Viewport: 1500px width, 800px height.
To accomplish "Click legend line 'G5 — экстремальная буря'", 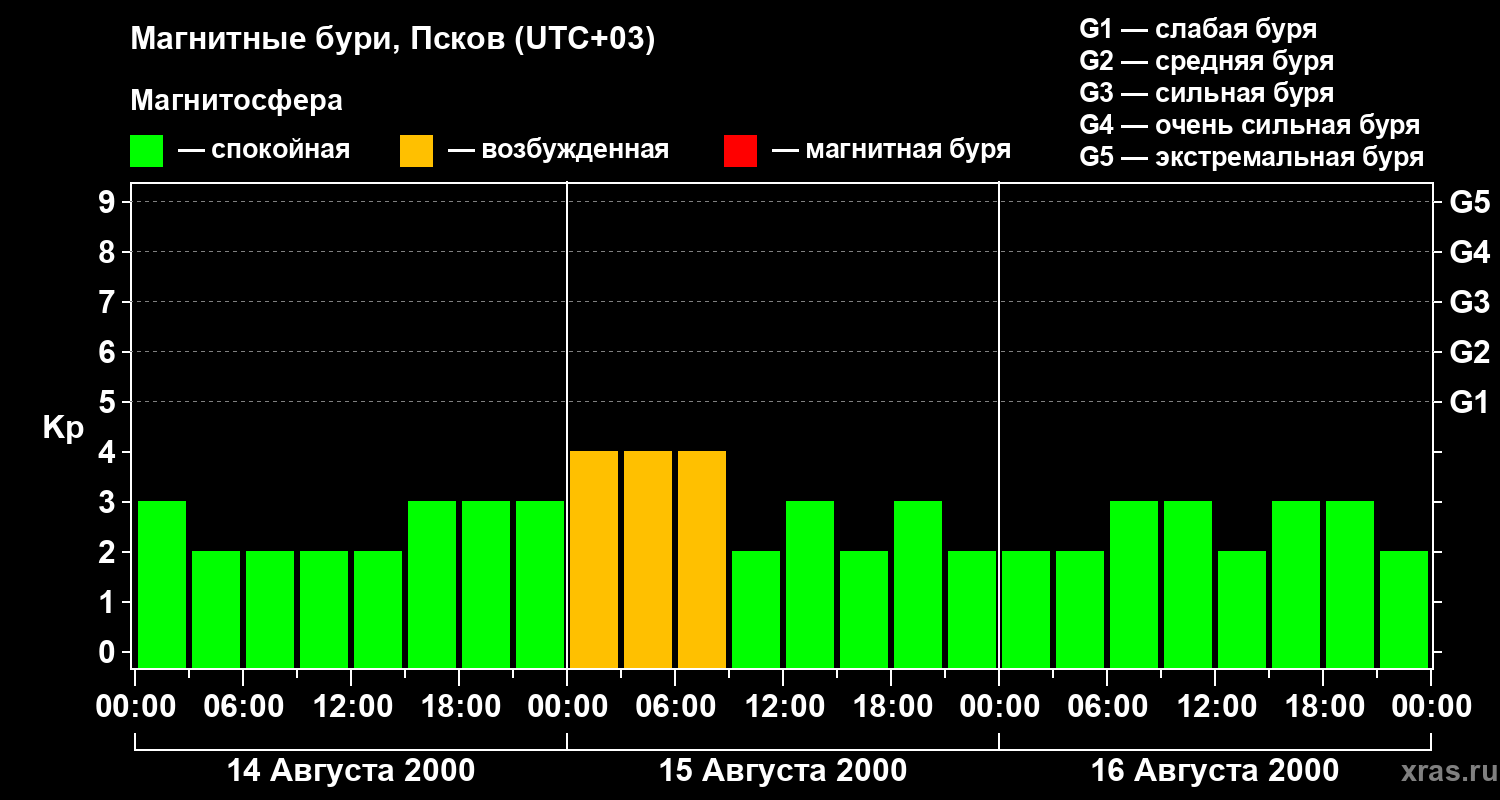I will [x=1252, y=157].
